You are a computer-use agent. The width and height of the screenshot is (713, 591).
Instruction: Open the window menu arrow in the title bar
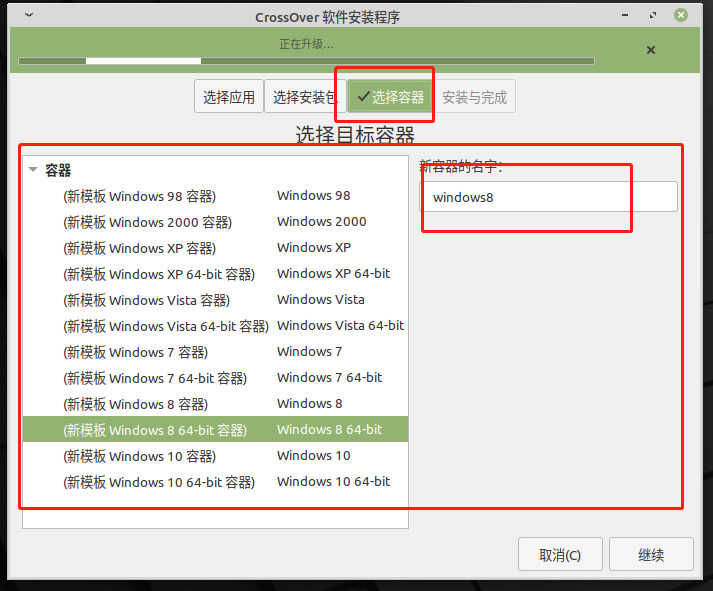pyautogui.click(x=29, y=15)
